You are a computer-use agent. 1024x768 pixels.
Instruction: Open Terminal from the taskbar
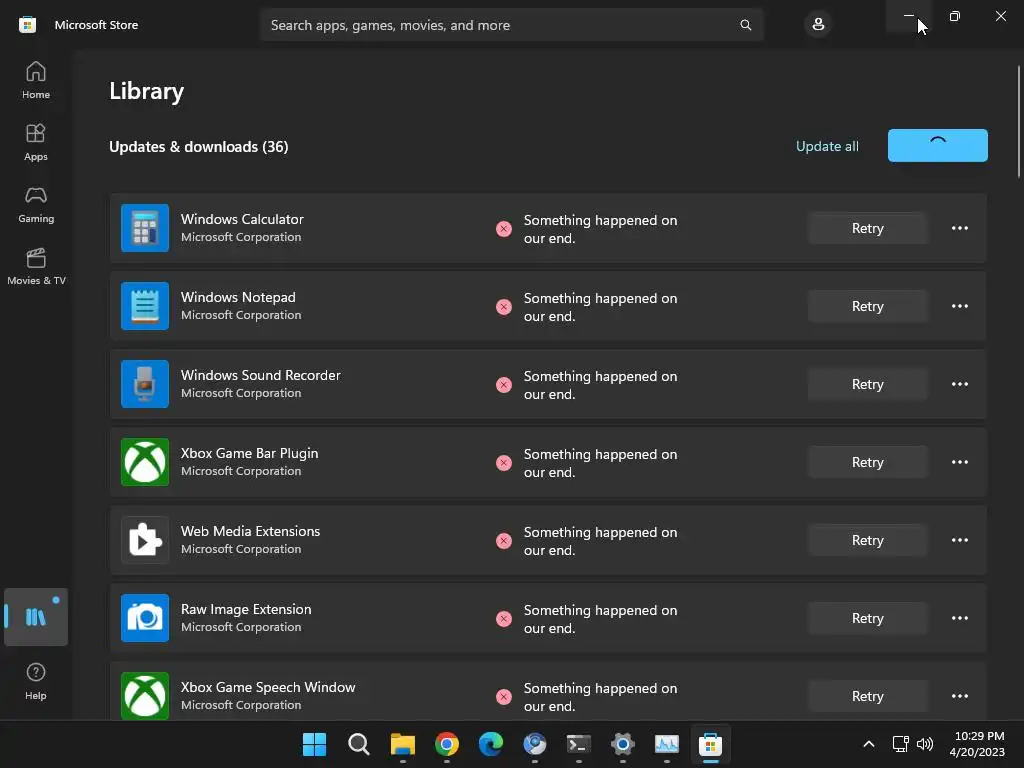(x=579, y=744)
